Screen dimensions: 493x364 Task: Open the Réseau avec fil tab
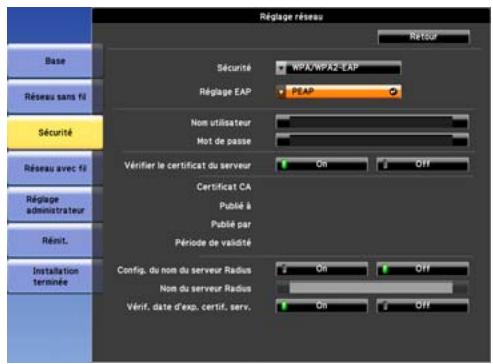(55, 168)
